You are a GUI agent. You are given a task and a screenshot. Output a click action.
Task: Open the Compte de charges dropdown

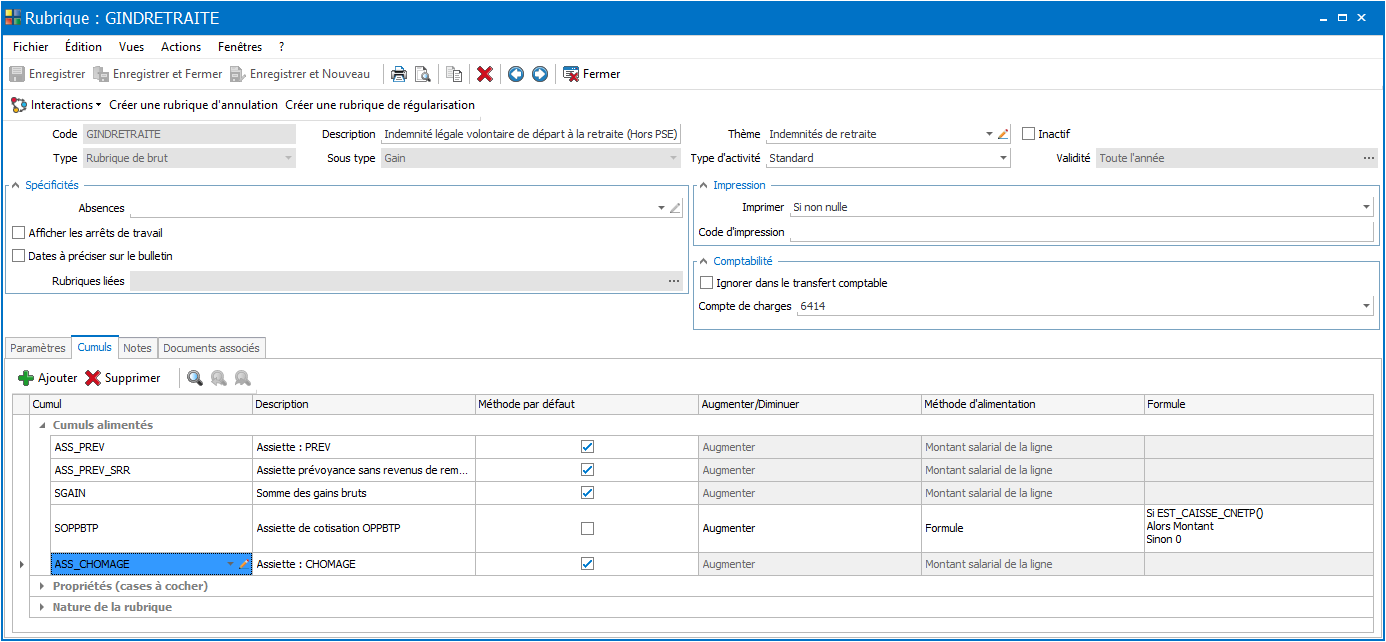1367,306
